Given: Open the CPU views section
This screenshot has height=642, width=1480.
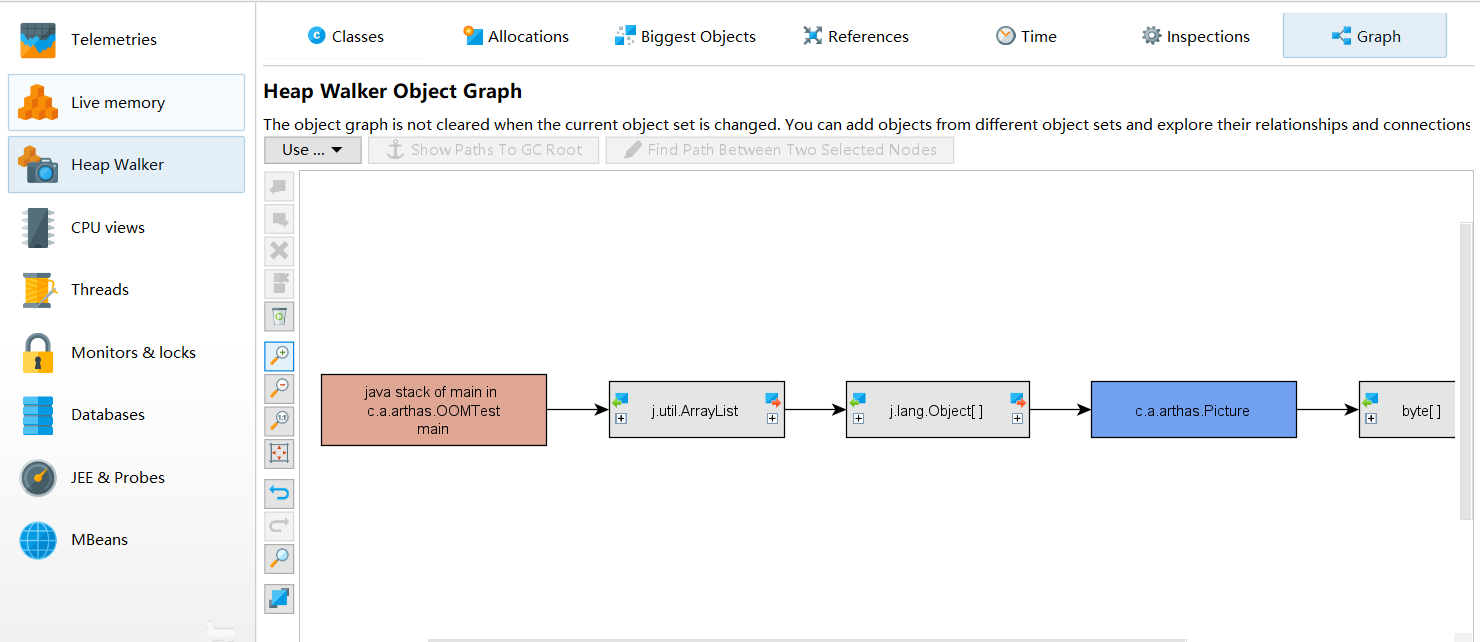Looking at the screenshot, I should coord(108,228).
